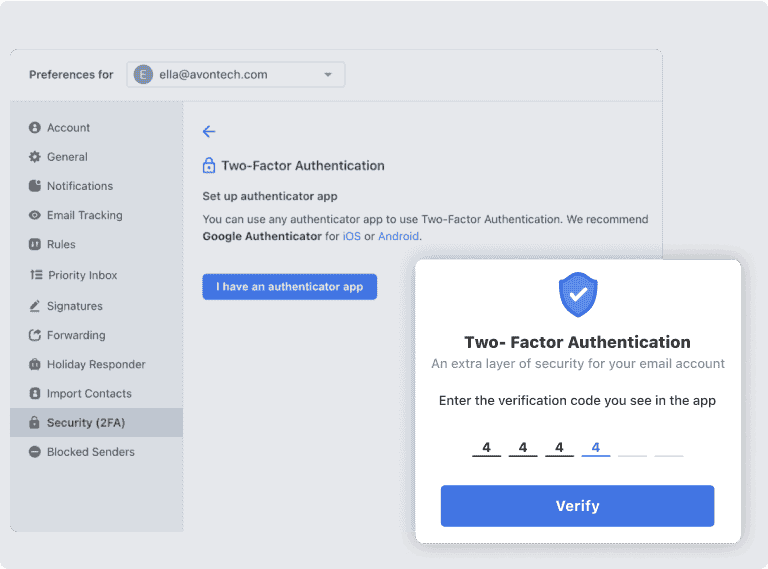Switch to Notifications section
768x569 pixels.
pos(96,186)
